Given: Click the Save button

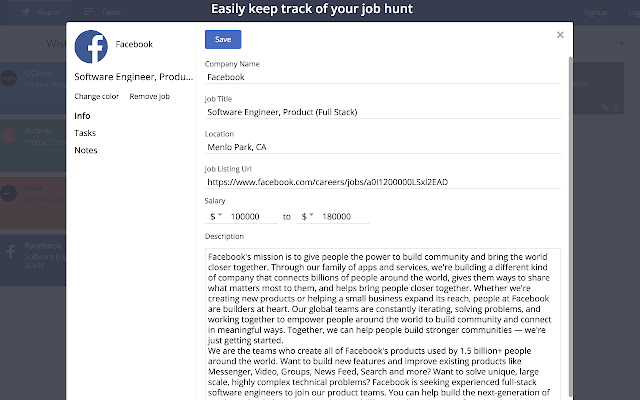Looking at the screenshot, I should [222, 39].
